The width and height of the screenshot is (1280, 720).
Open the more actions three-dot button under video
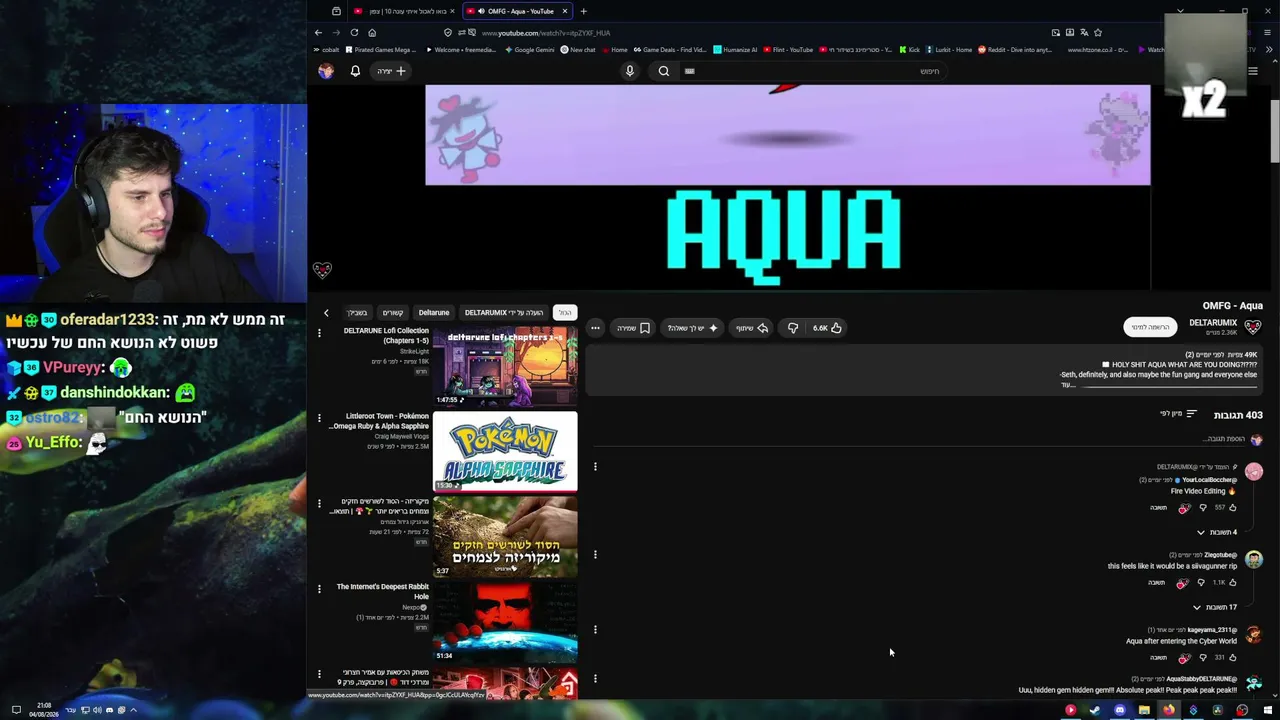(x=595, y=328)
